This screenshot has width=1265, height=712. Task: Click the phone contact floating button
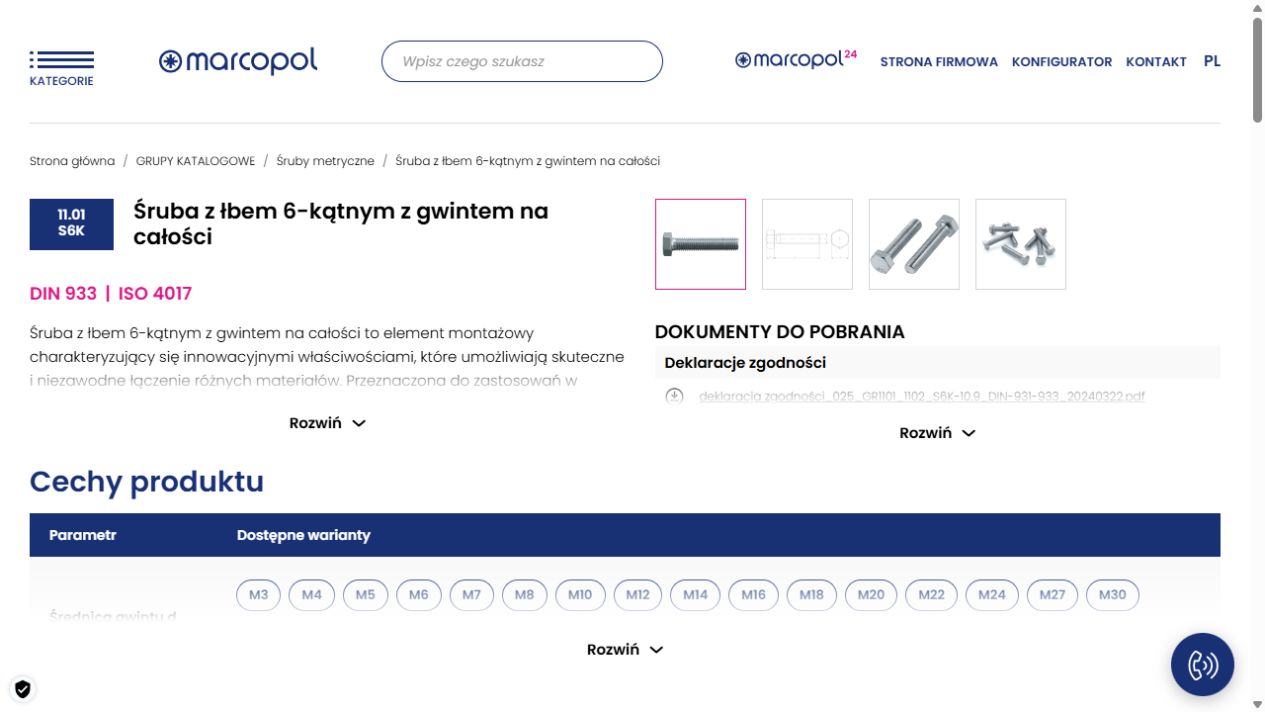[x=1202, y=665]
